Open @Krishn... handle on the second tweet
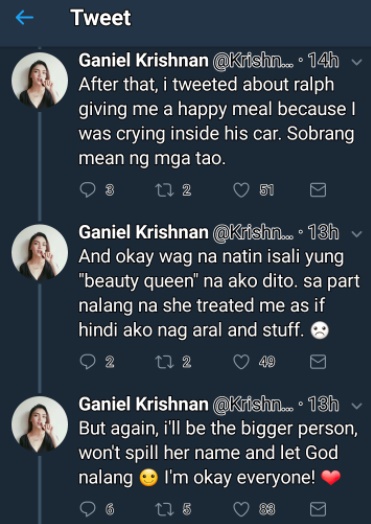Image resolution: width=371 pixels, height=524 pixels. [253, 232]
